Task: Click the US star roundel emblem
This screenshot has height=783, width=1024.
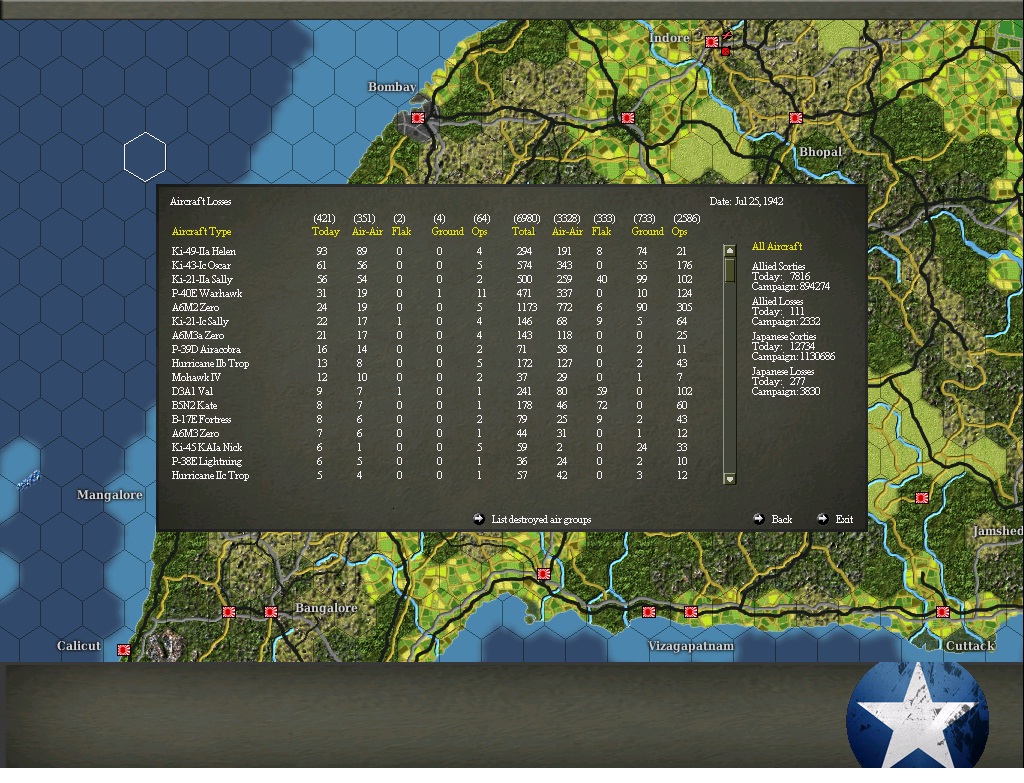Action: [x=917, y=716]
